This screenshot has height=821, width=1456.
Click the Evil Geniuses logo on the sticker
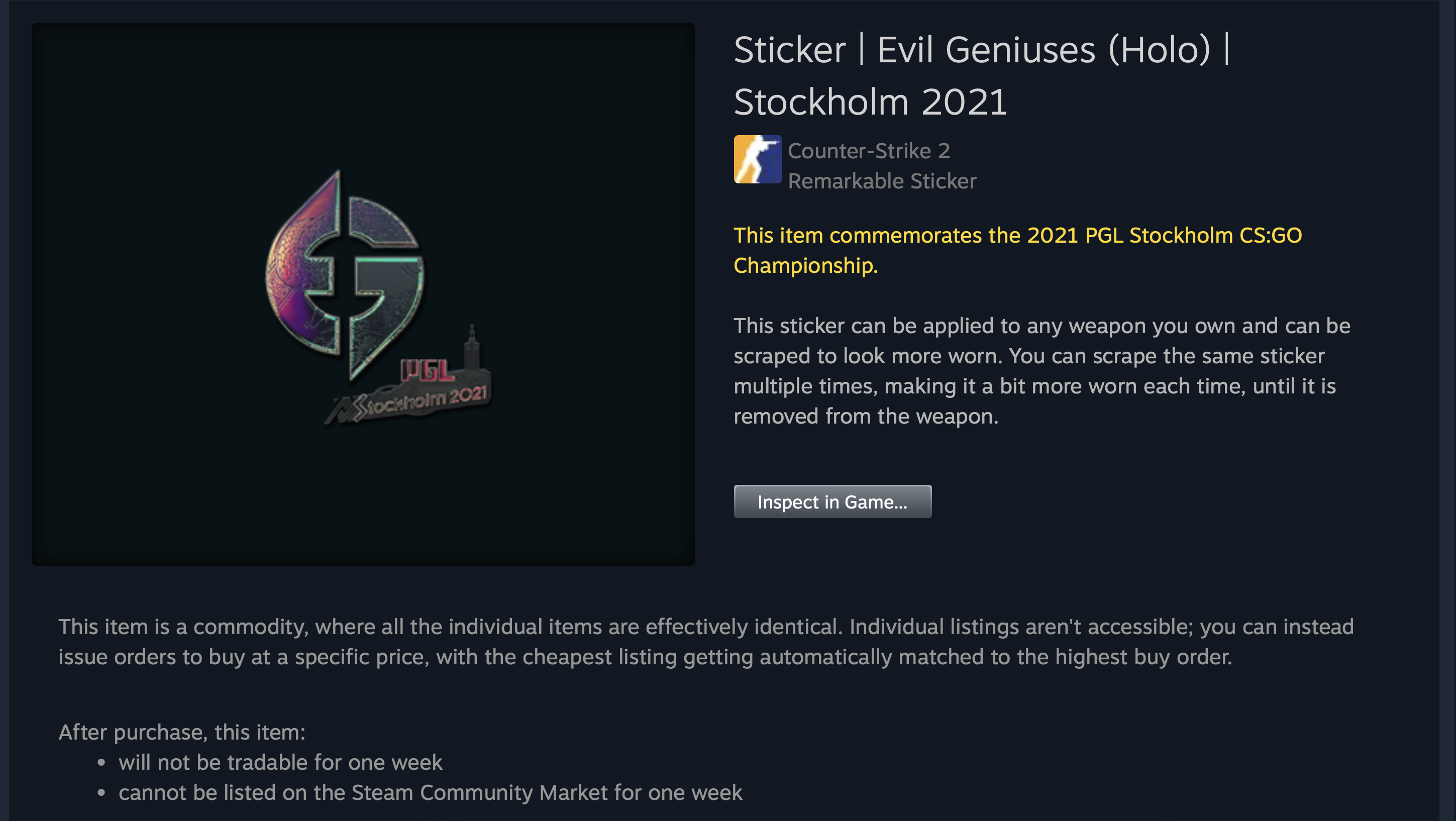(x=345, y=271)
